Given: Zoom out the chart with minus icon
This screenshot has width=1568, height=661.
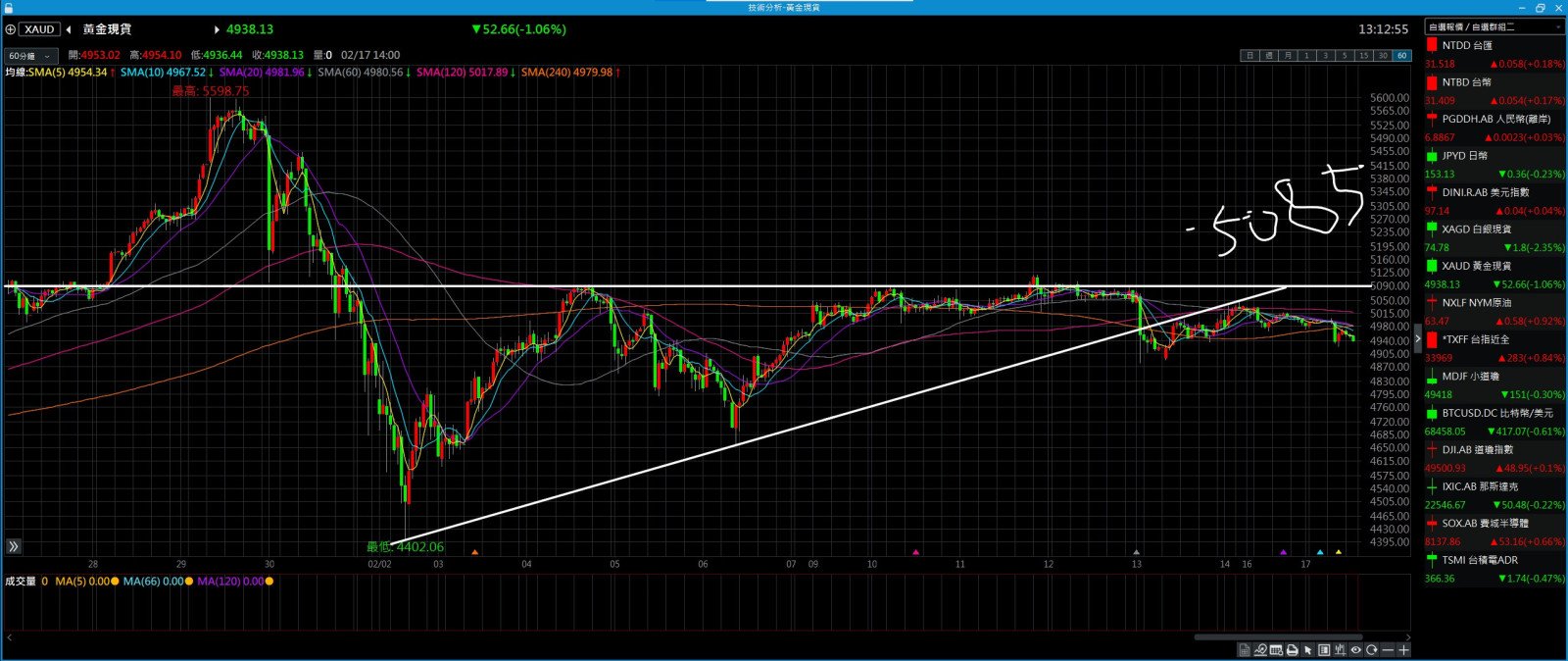Looking at the screenshot, I should tap(1388, 650).
